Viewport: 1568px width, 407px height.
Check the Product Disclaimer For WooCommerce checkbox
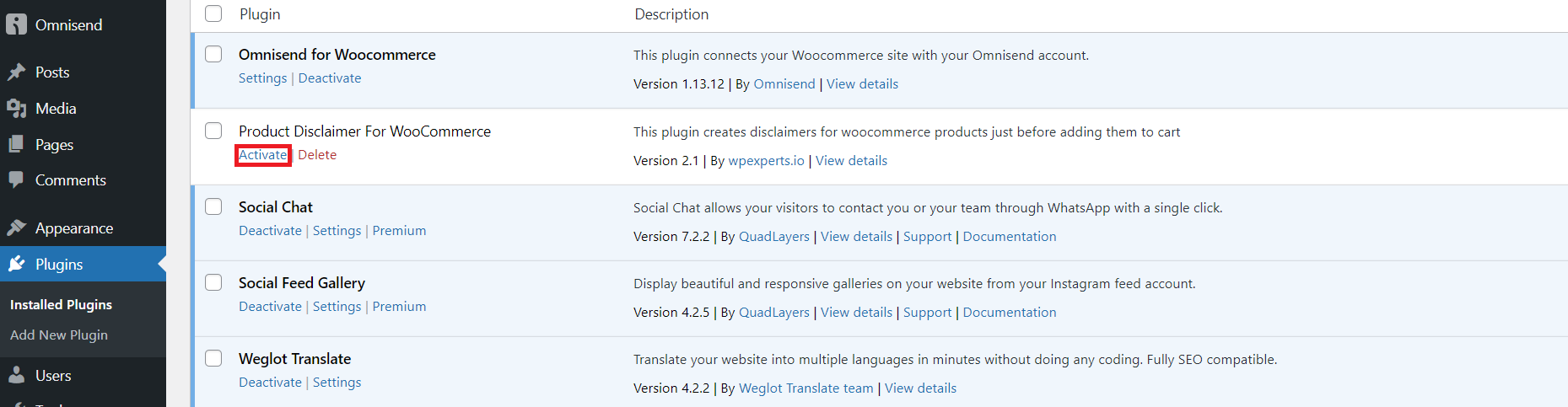tap(213, 131)
